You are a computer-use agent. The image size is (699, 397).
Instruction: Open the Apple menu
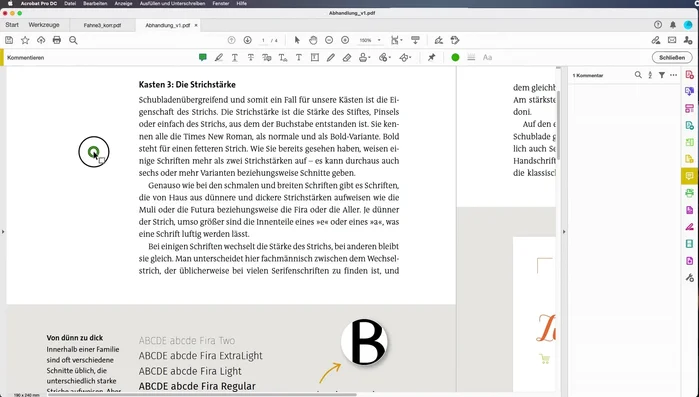(10, 3)
